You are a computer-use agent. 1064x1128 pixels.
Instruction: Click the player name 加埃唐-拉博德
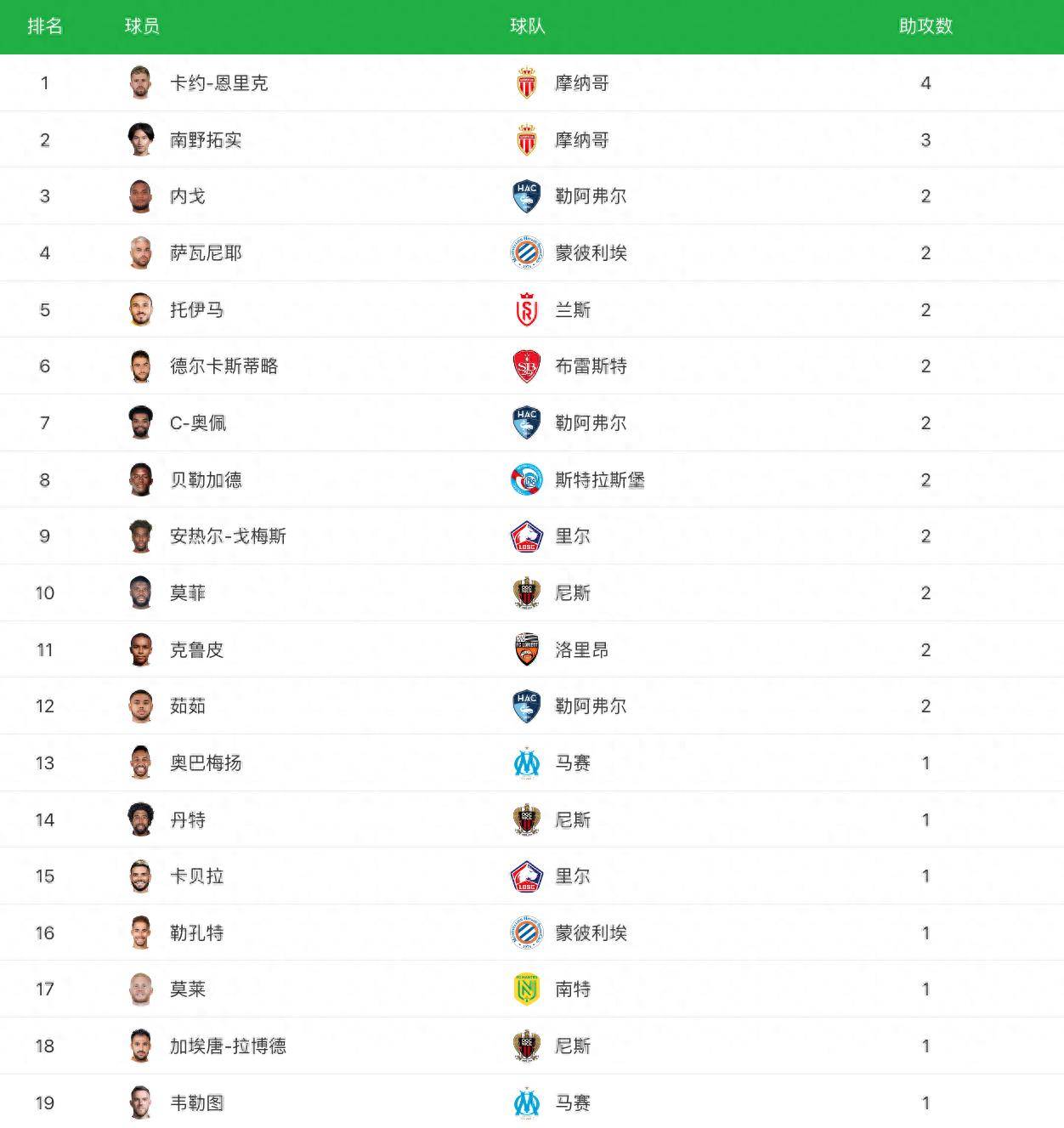(228, 1046)
